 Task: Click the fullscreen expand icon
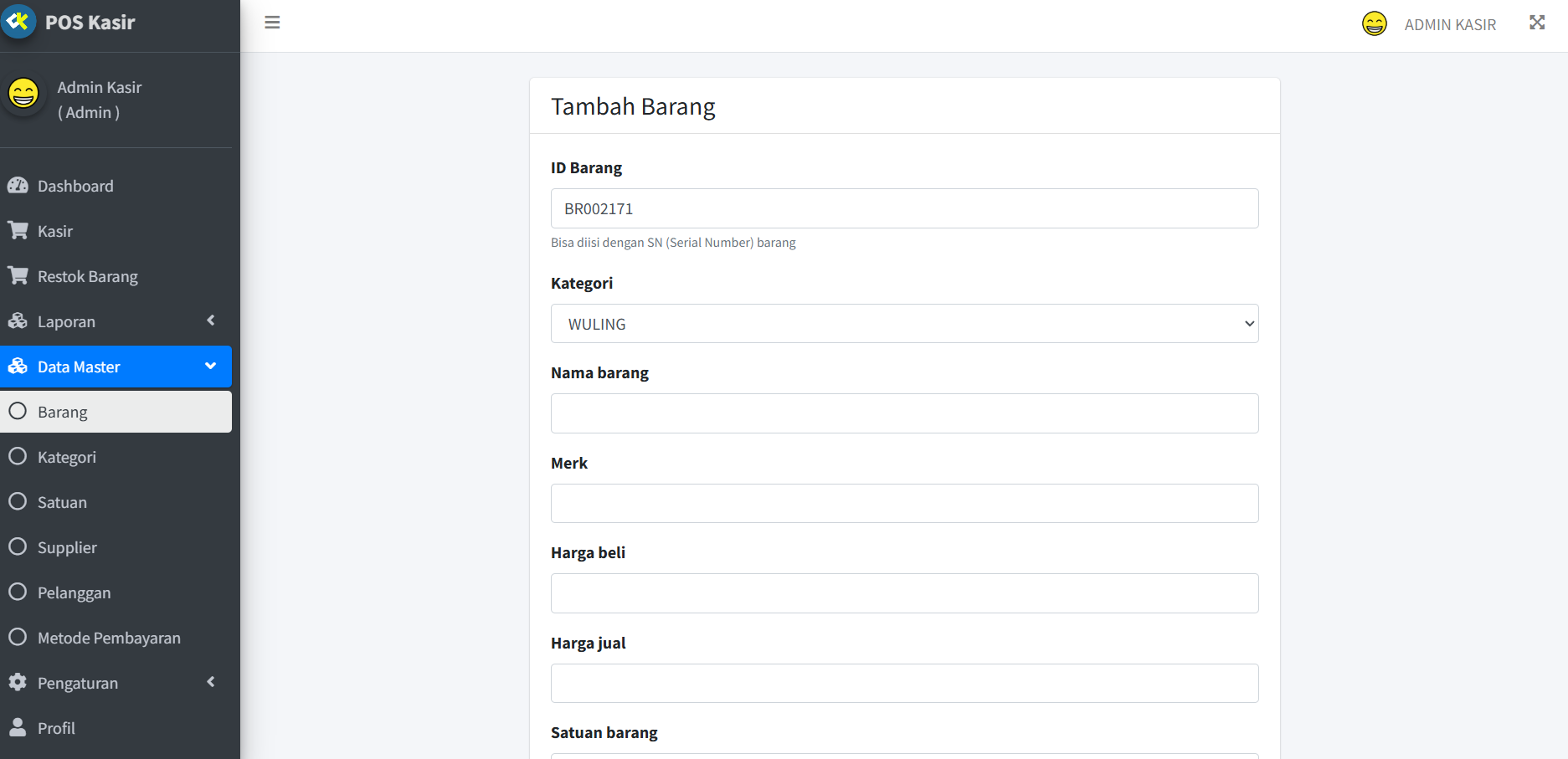click(x=1537, y=23)
